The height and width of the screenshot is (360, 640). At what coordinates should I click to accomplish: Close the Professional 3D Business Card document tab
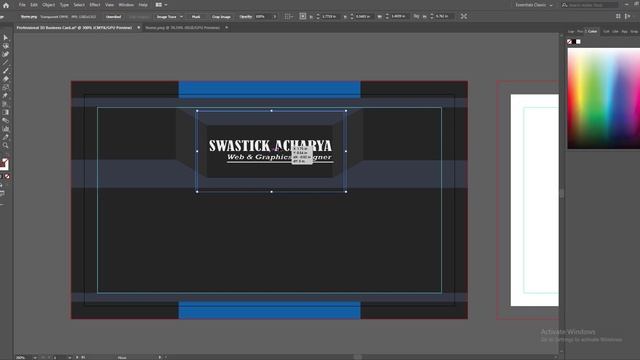coord(139,28)
